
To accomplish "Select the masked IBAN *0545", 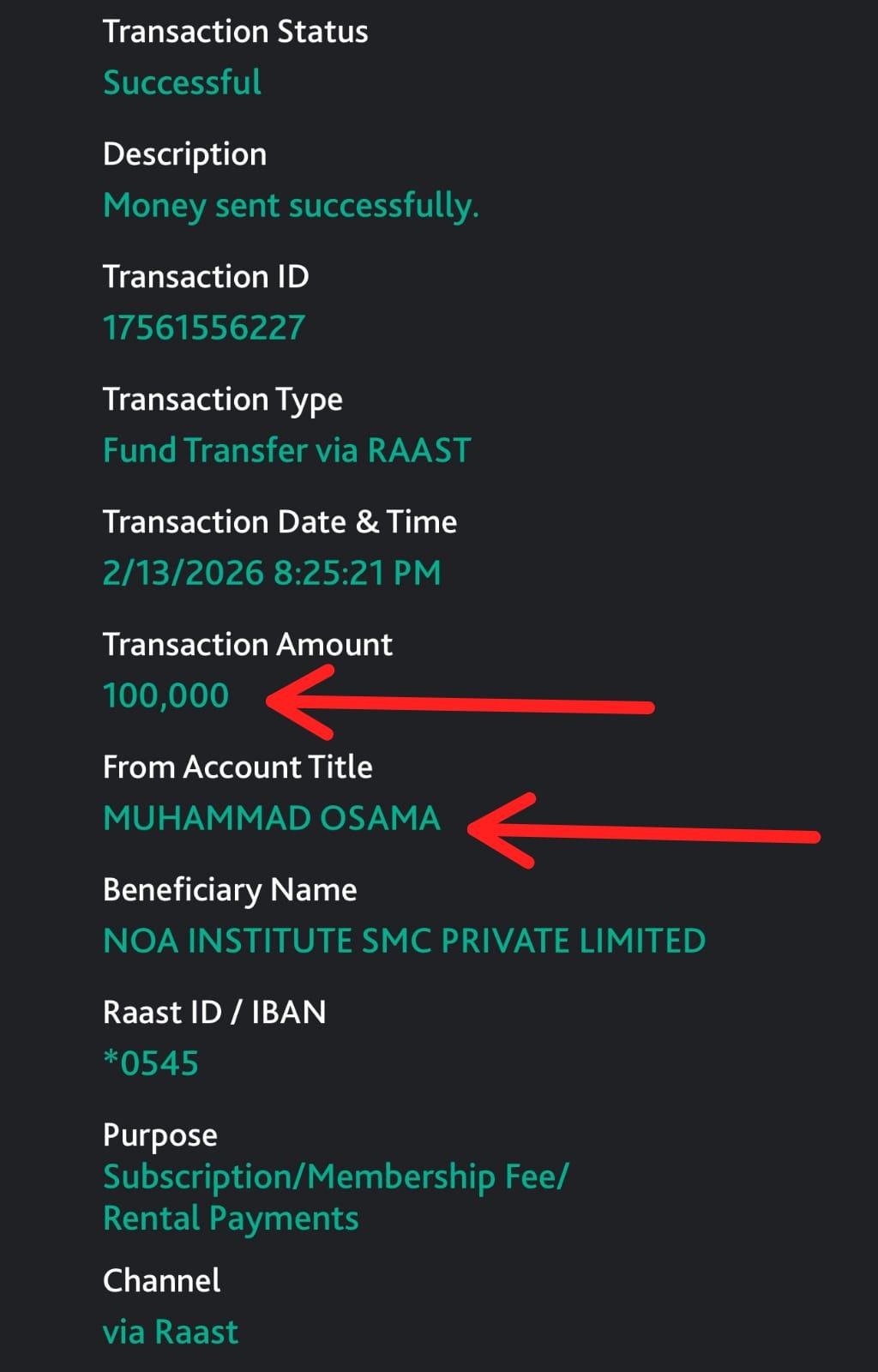I will (x=151, y=1063).
